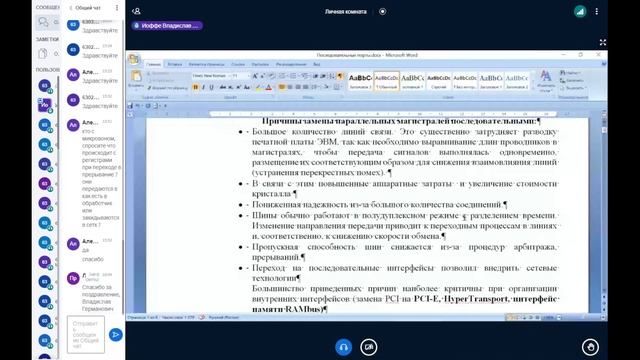Toggle Superscript formatting

[238, 87]
